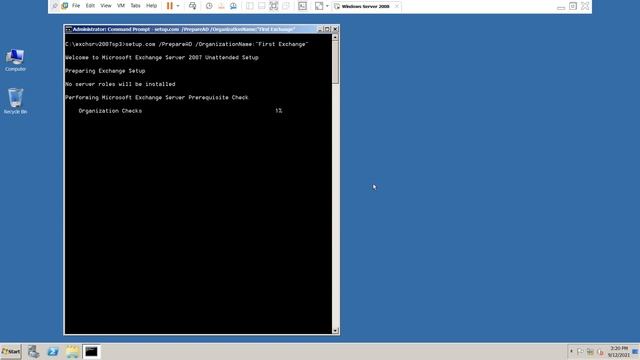Click Command Prompt scrollbar up arrow
640x360 pixels.
(x=335, y=37)
